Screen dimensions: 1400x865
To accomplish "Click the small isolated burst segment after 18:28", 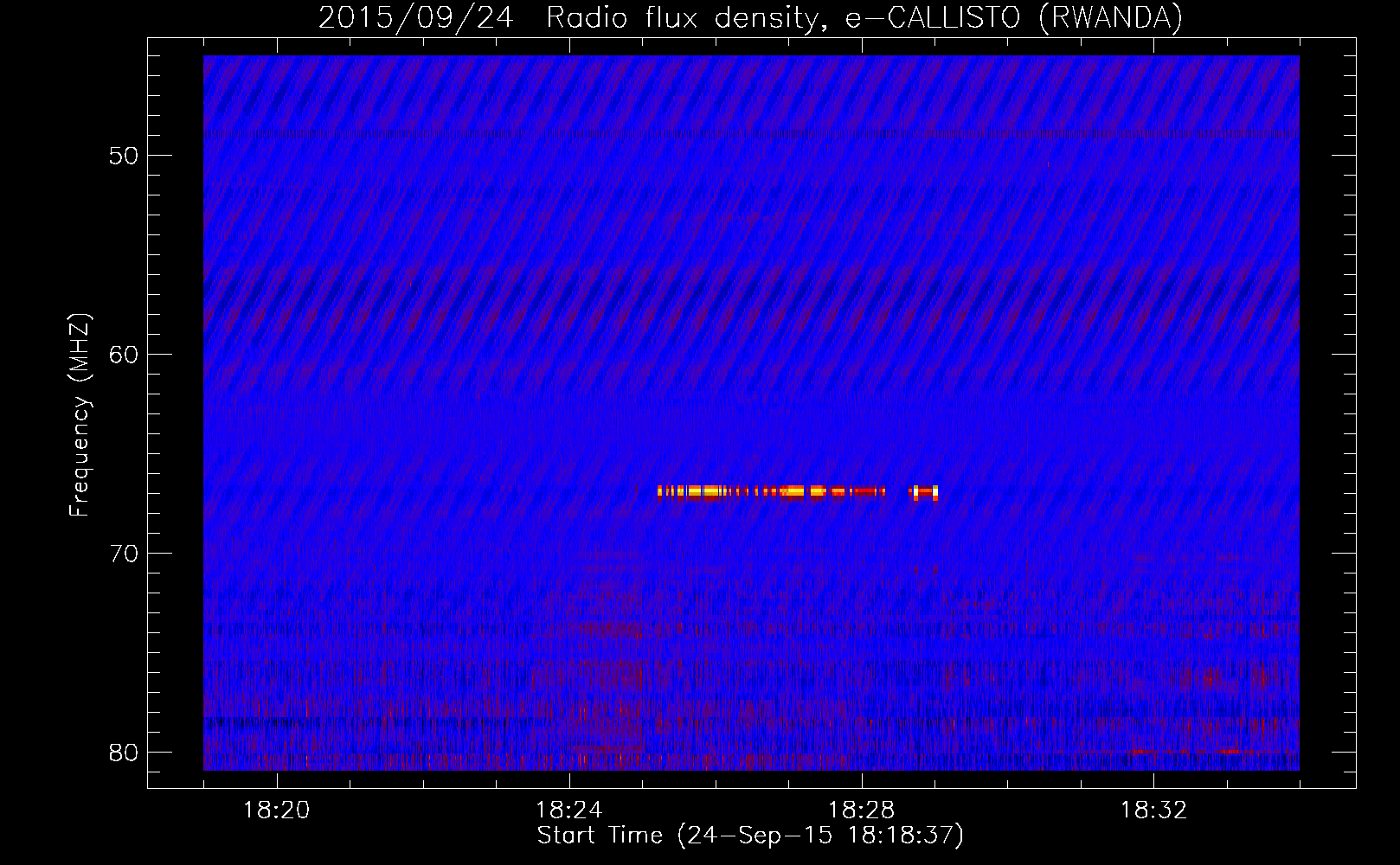I will (x=923, y=492).
